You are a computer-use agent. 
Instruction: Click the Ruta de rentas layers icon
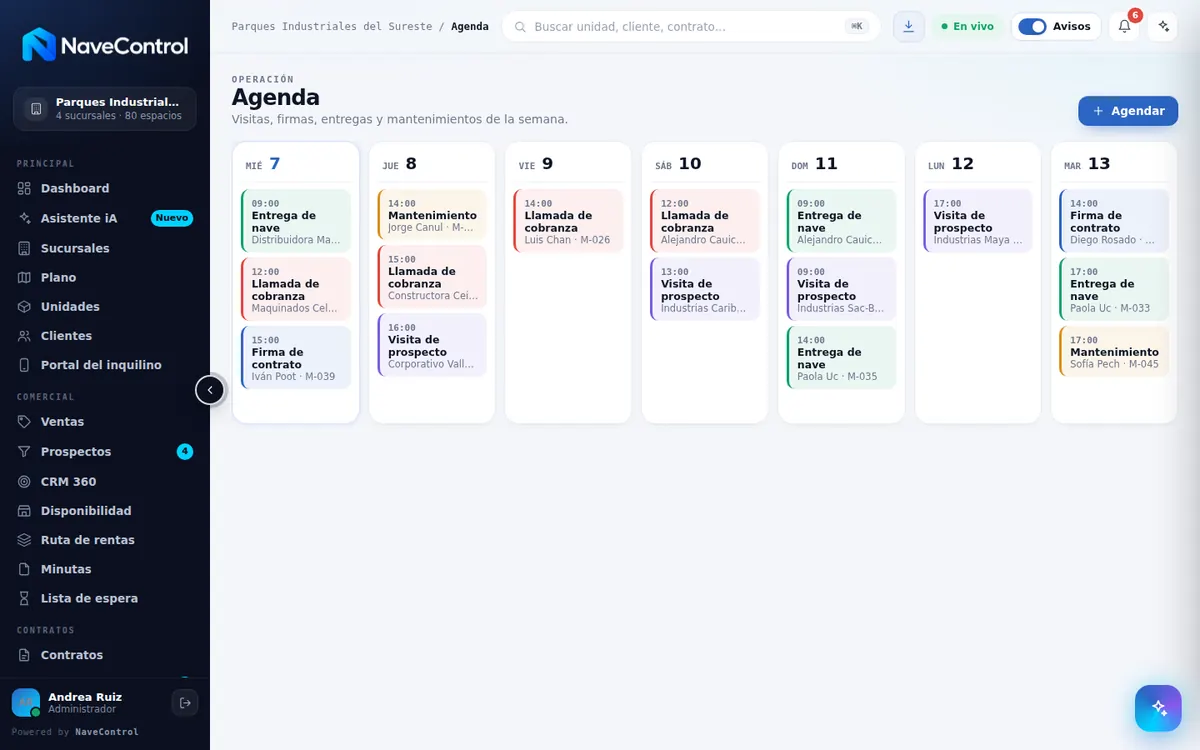tap(25, 540)
